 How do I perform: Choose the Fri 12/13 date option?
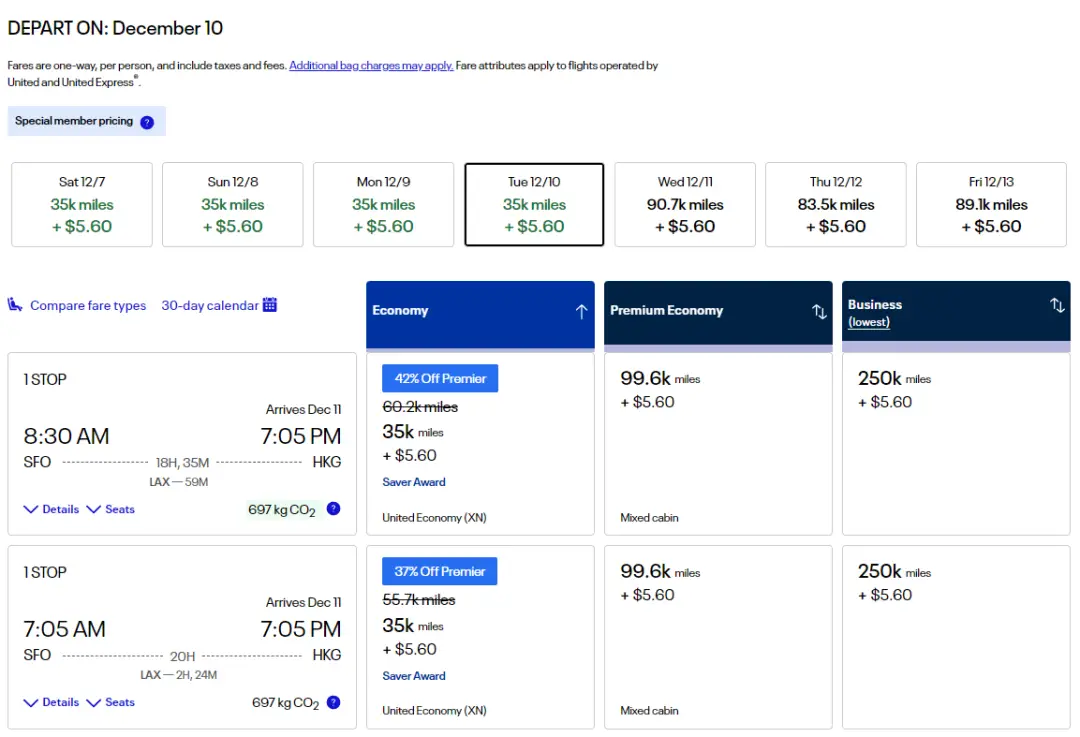point(991,205)
